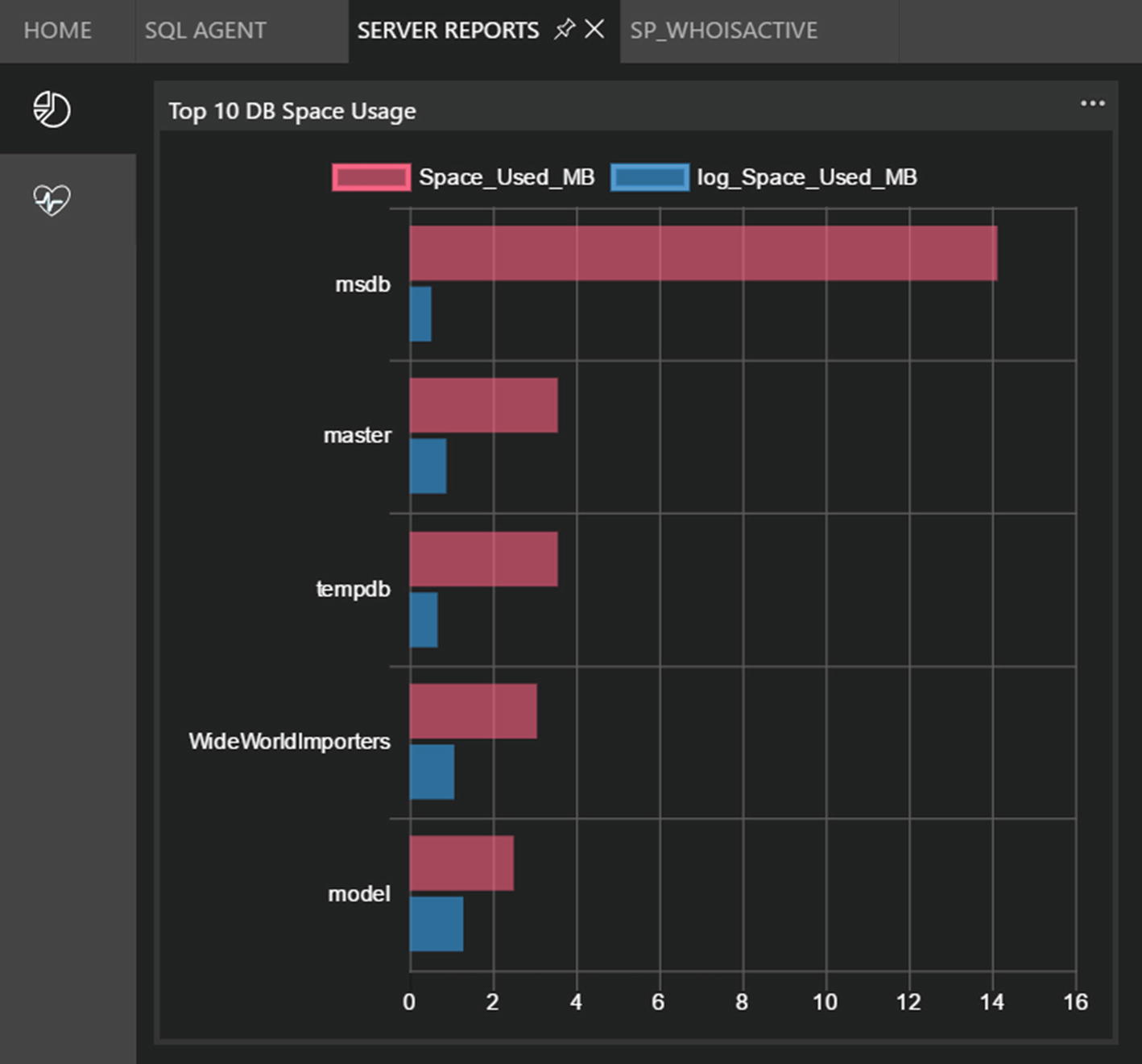Image resolution: width=1142 pixels, height=1064 pixels.
Task: Click the WideWorldImporters axis label
Action: pyautogui.click(x=289, y=741)
